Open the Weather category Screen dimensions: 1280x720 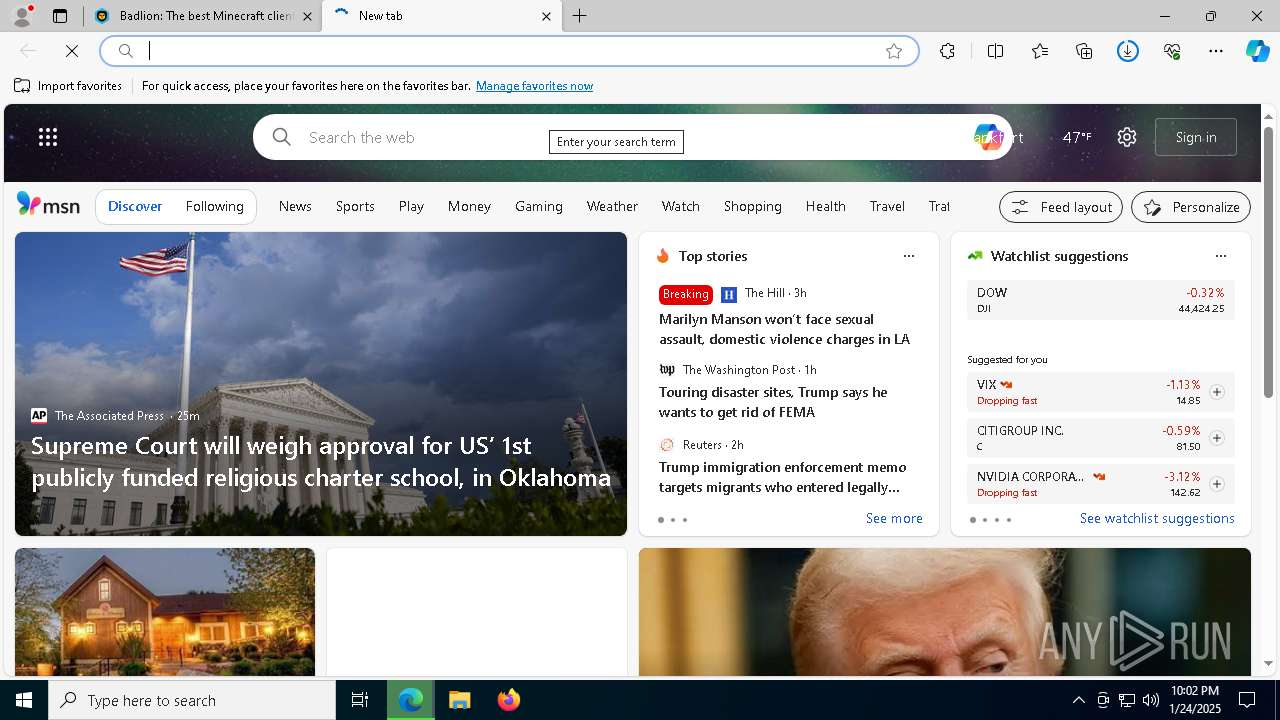(x=612, y=206)
